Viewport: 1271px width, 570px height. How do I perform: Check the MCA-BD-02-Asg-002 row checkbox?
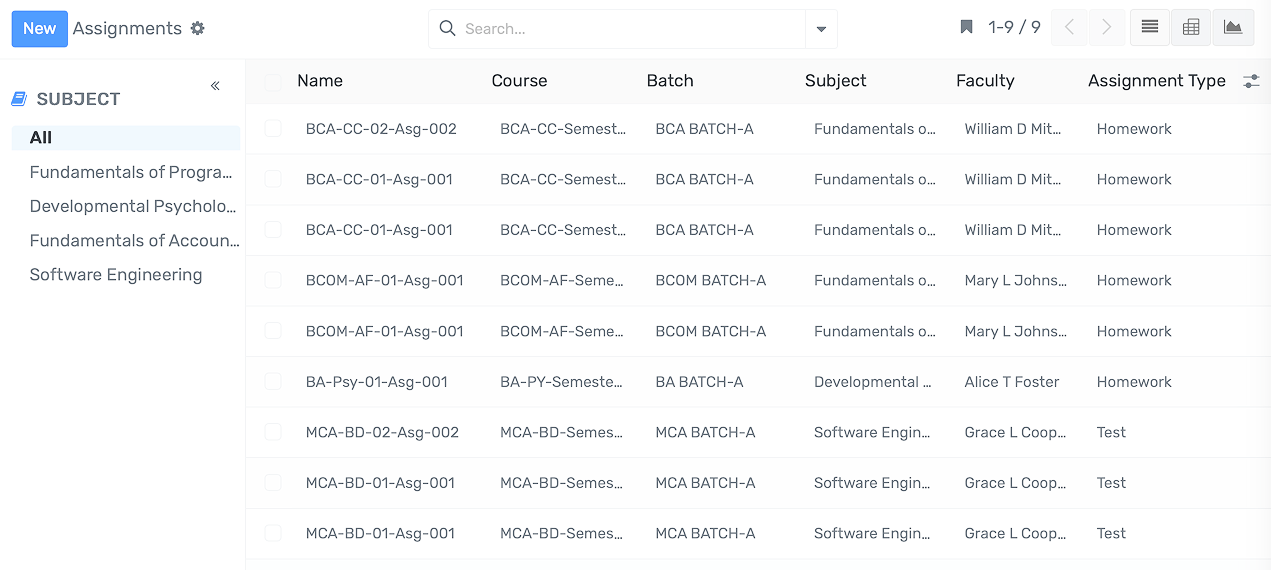tap(273, 432)
